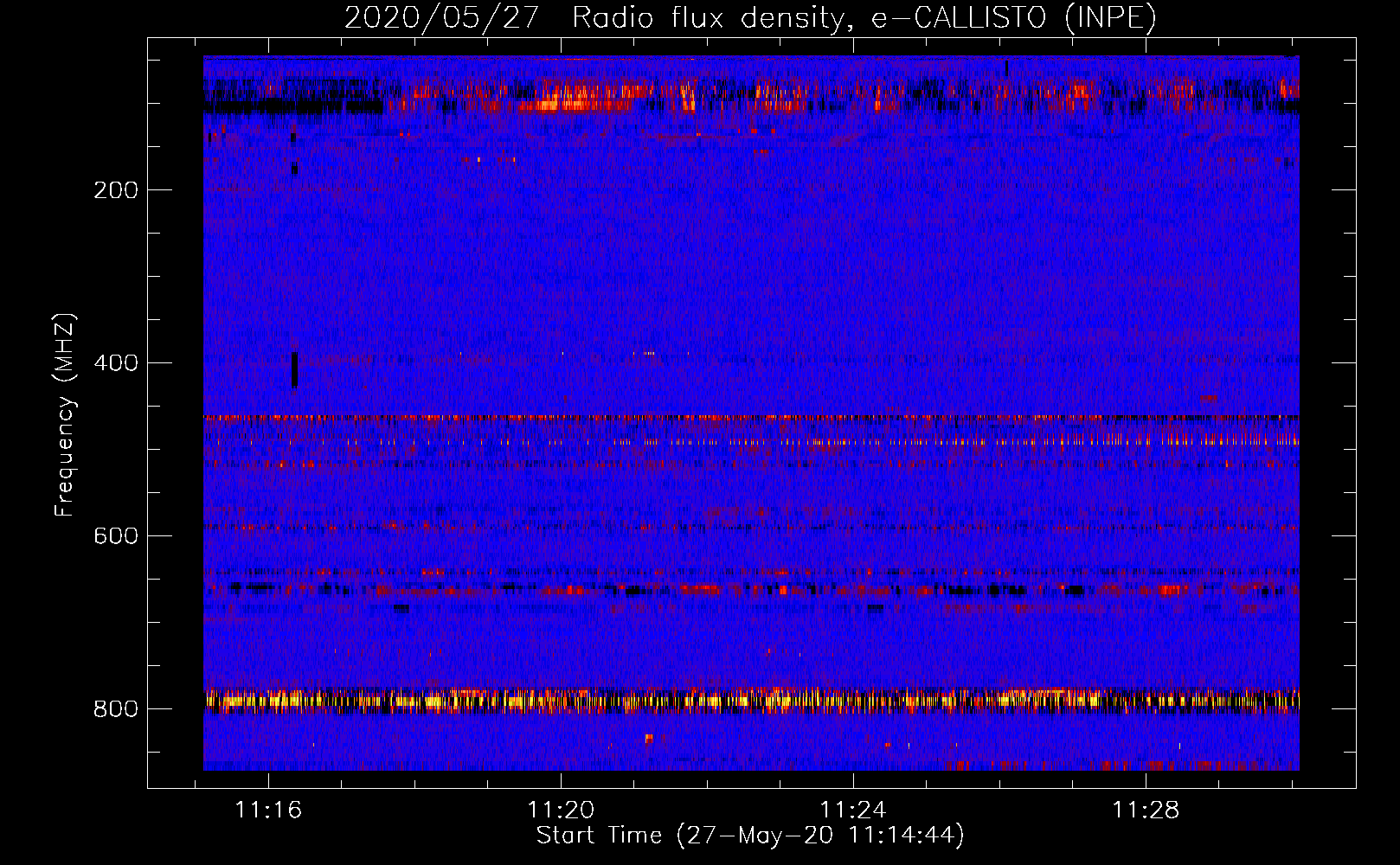The image size is (1400, 865).
Task: Click the bright yellow emission band near 800 MHz
Action: click(751, 700)
